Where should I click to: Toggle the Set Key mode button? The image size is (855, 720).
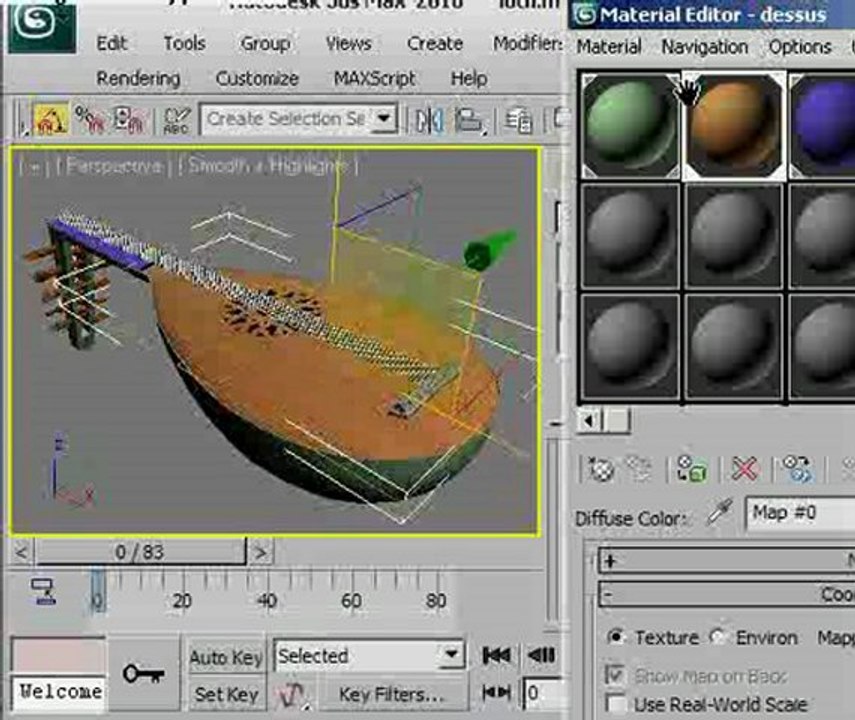pyautogui.click(x=226, y=694)
